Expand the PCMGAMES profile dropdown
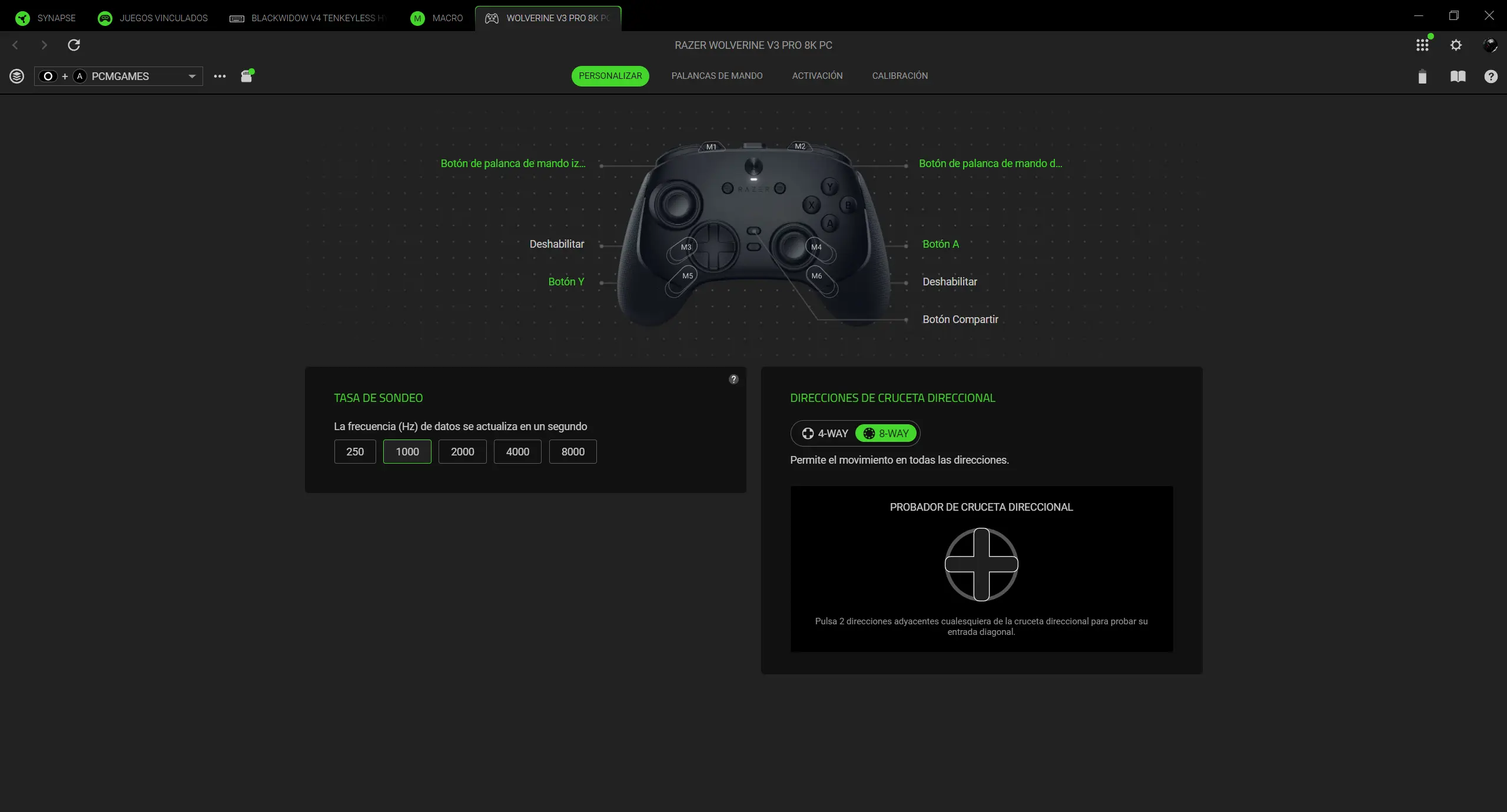1507x812 pixels. tap(192, 76)
